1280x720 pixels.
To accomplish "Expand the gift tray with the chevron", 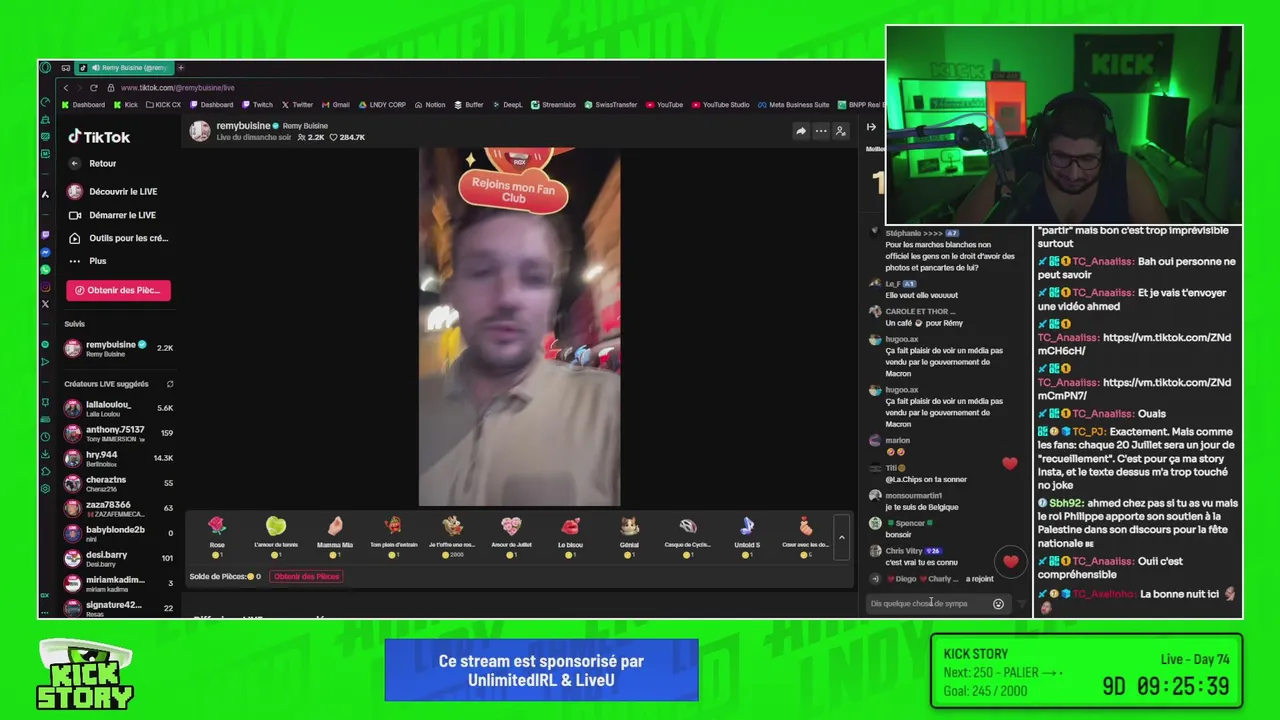I will click(x=842, y=538).
